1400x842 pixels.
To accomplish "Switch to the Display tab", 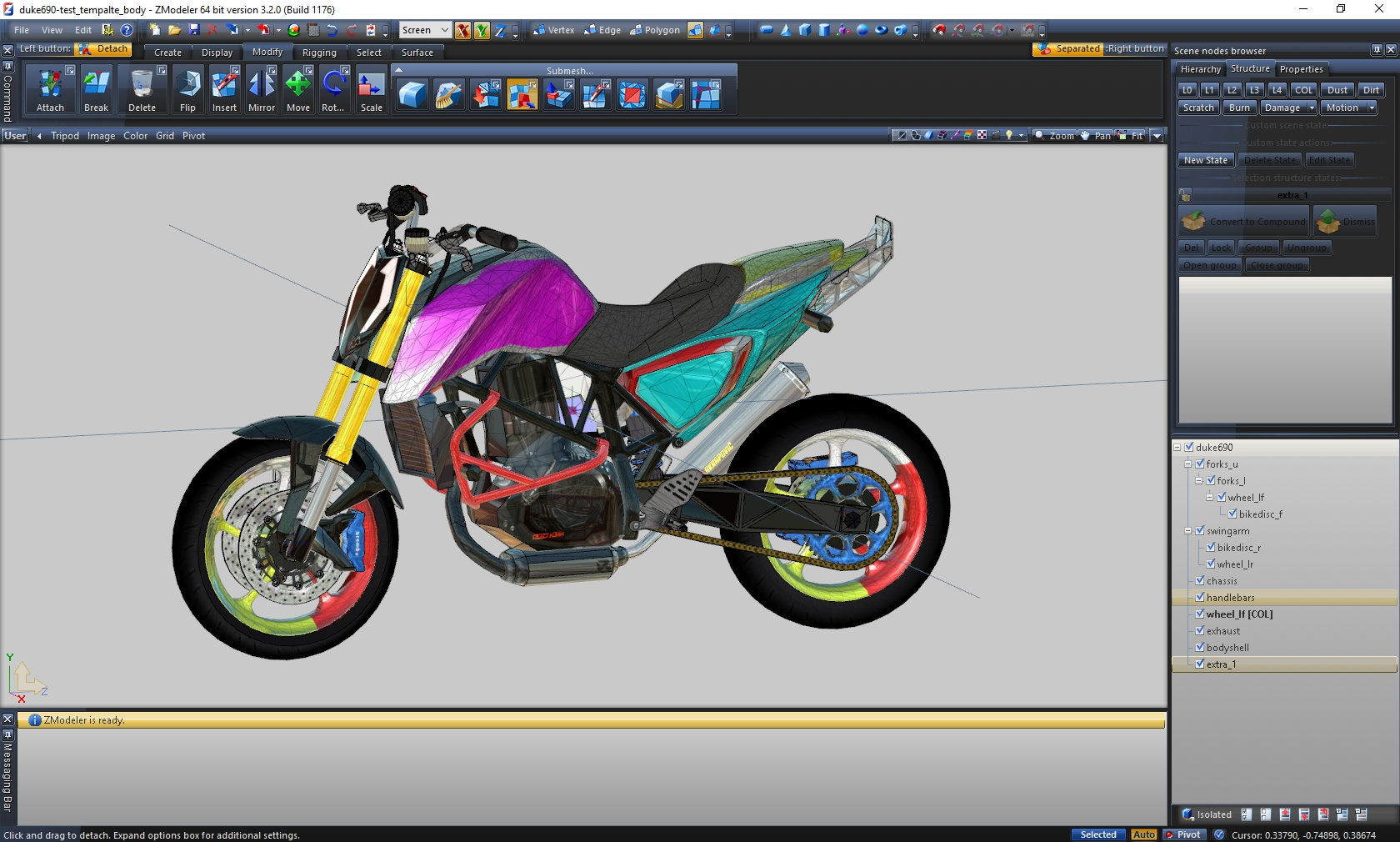I will click(x=217, y=53).
